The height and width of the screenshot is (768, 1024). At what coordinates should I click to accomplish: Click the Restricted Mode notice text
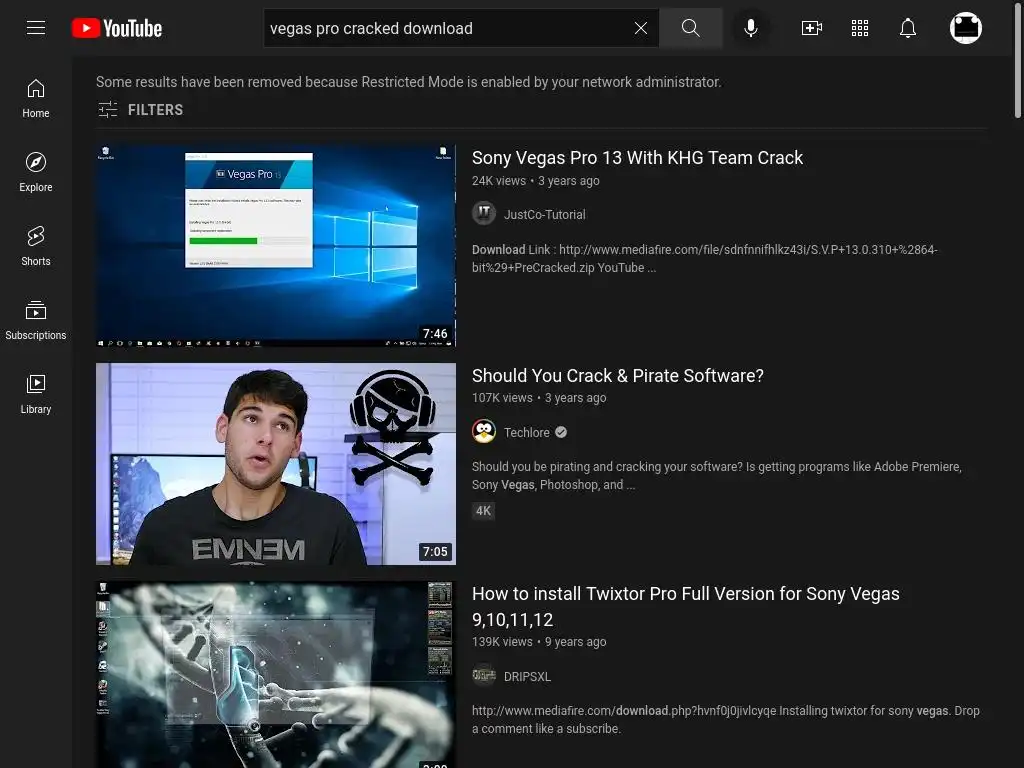(409, 82)
